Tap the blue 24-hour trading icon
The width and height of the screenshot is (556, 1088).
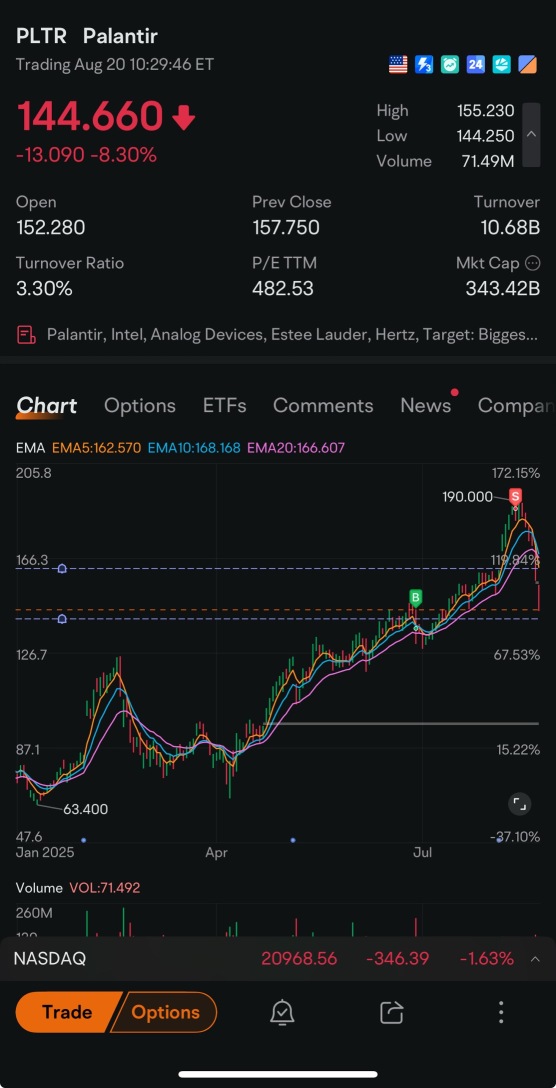point(475,65)
